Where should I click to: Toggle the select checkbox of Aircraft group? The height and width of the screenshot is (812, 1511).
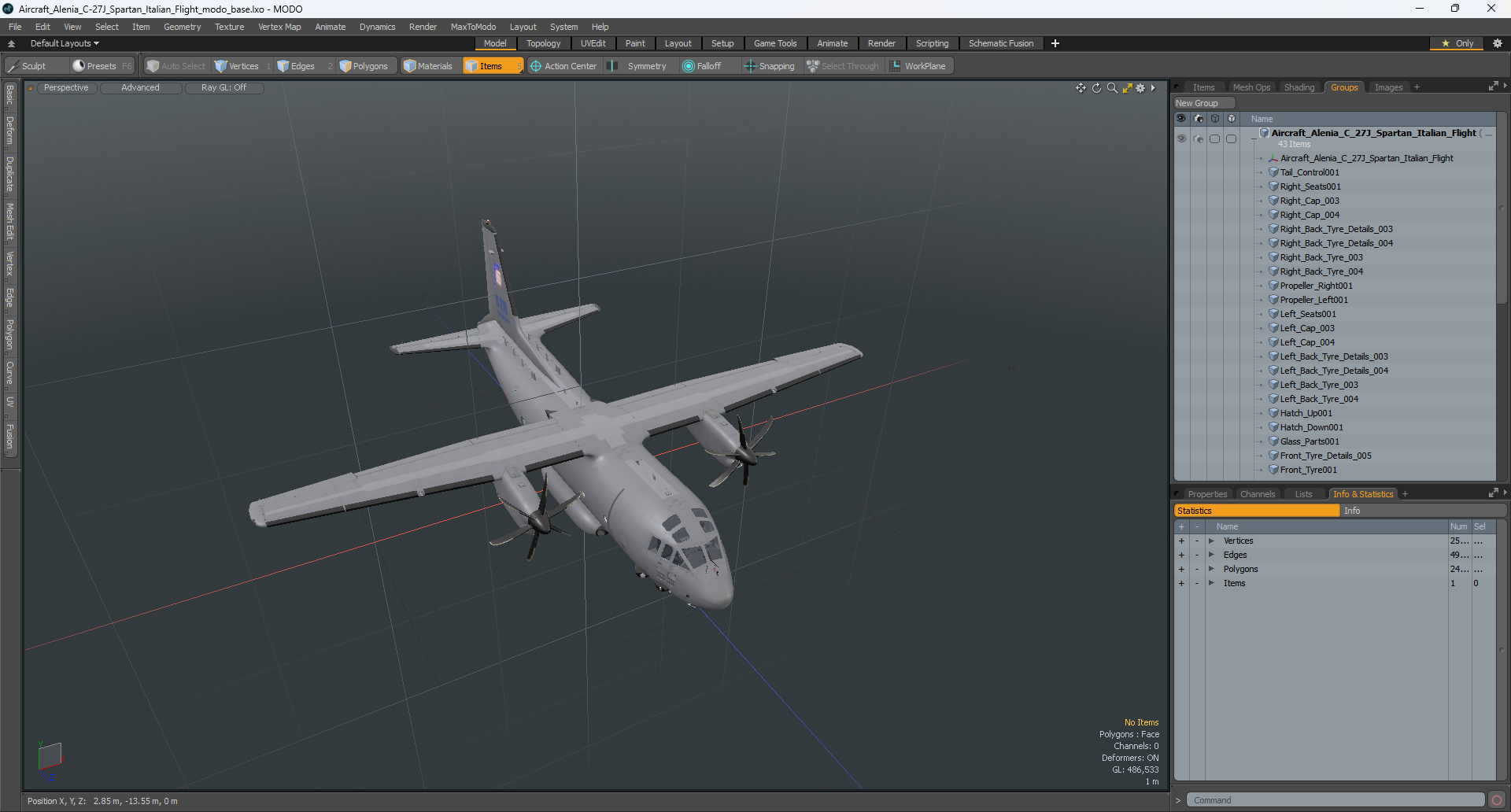[x=1232, y=138]
